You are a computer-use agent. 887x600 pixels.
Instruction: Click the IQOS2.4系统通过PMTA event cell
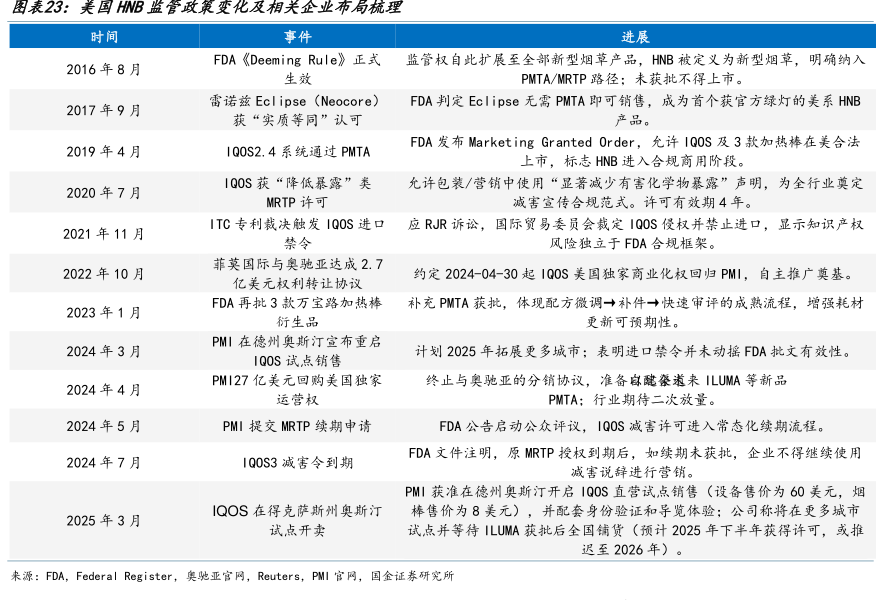click(297, 152)
